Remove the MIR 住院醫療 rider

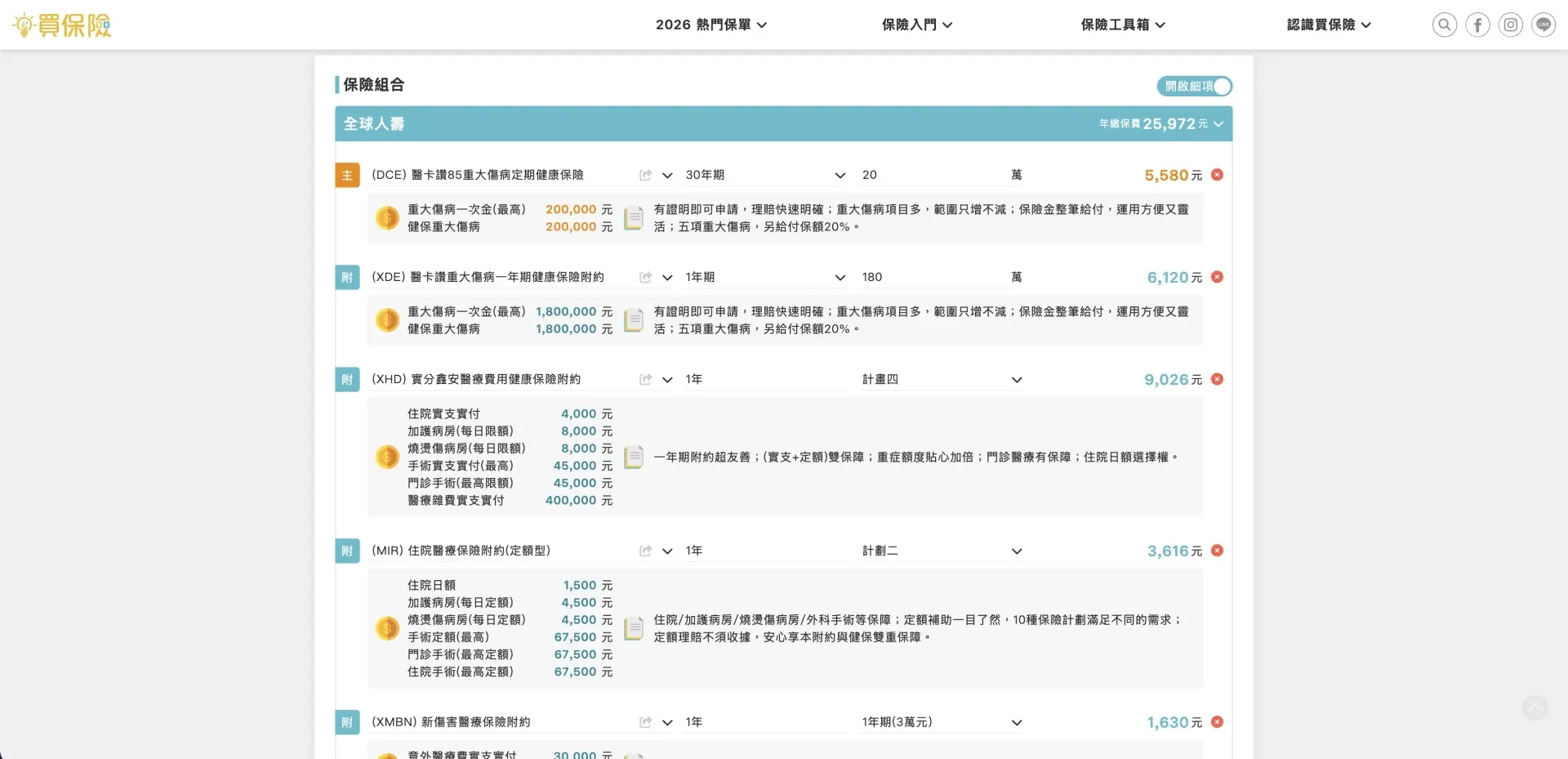coord(1217,551)
